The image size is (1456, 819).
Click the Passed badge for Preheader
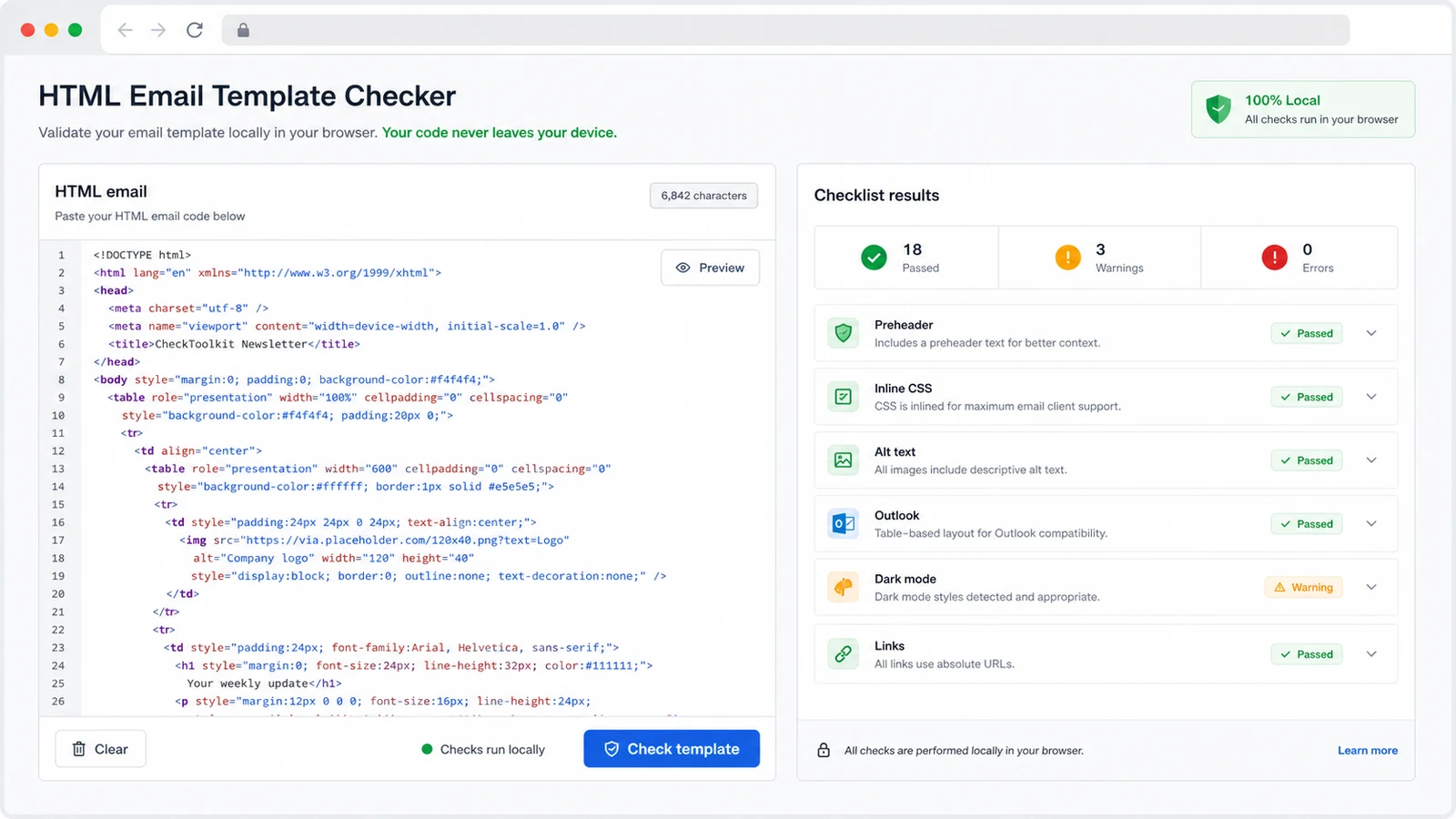[1307, 333]
